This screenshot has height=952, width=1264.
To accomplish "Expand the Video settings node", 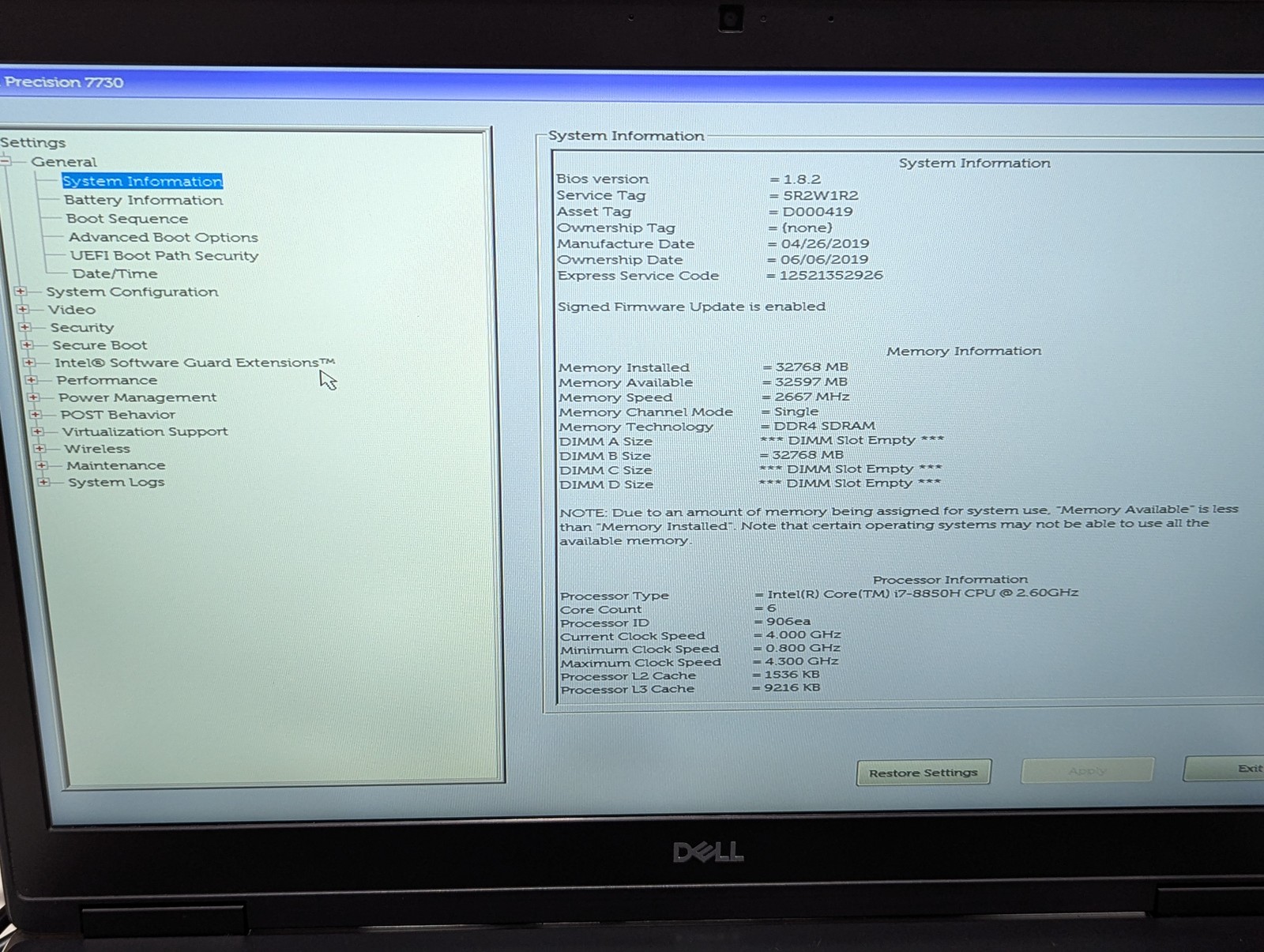I will (22, 310).
